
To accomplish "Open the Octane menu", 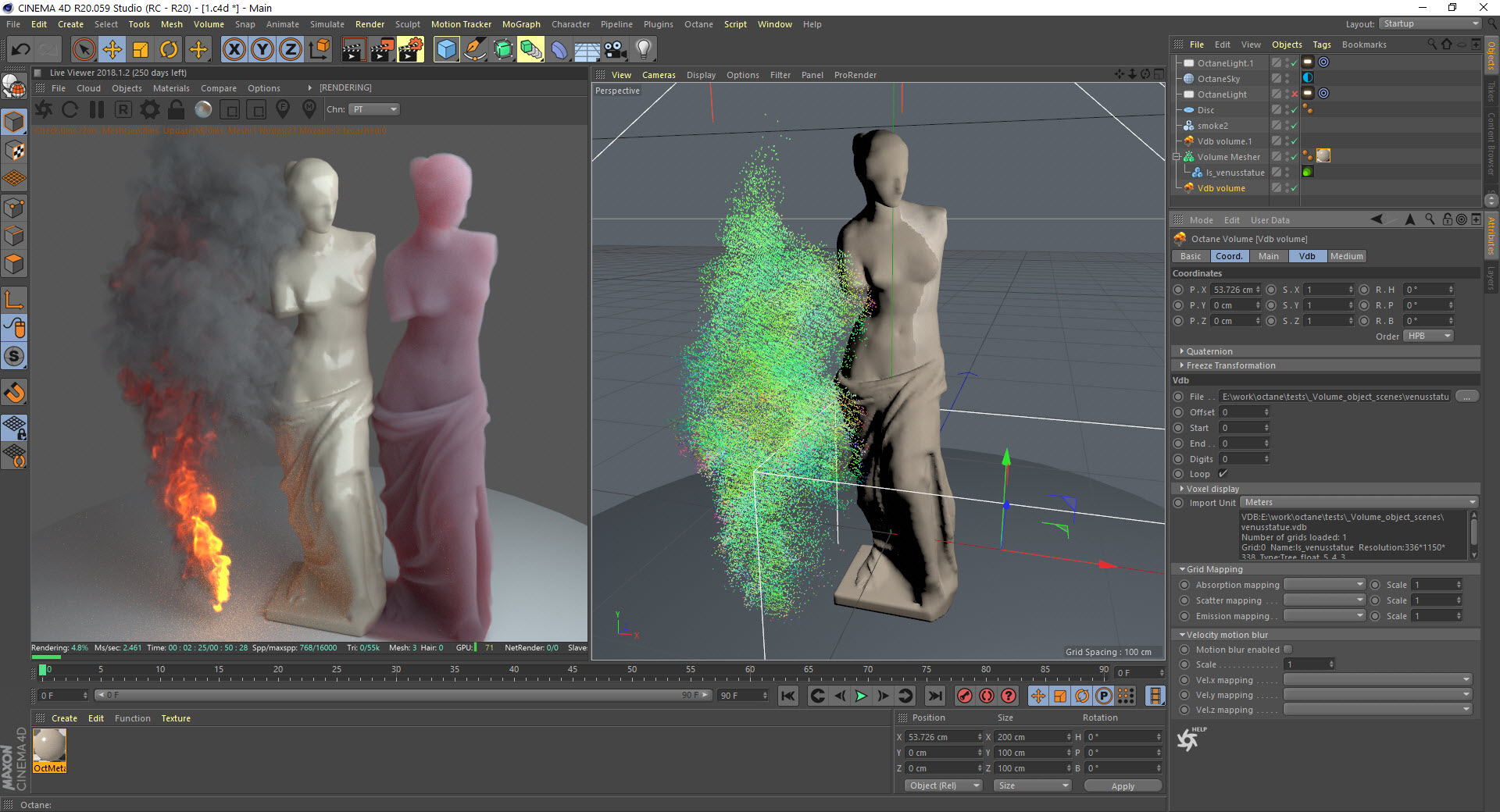I will [698, 24].
